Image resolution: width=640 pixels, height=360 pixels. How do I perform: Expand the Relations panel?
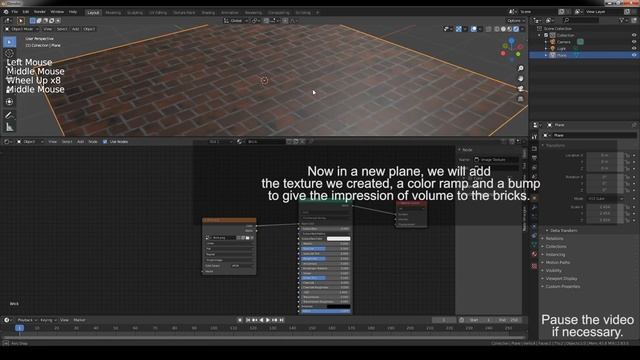point(554,238)
